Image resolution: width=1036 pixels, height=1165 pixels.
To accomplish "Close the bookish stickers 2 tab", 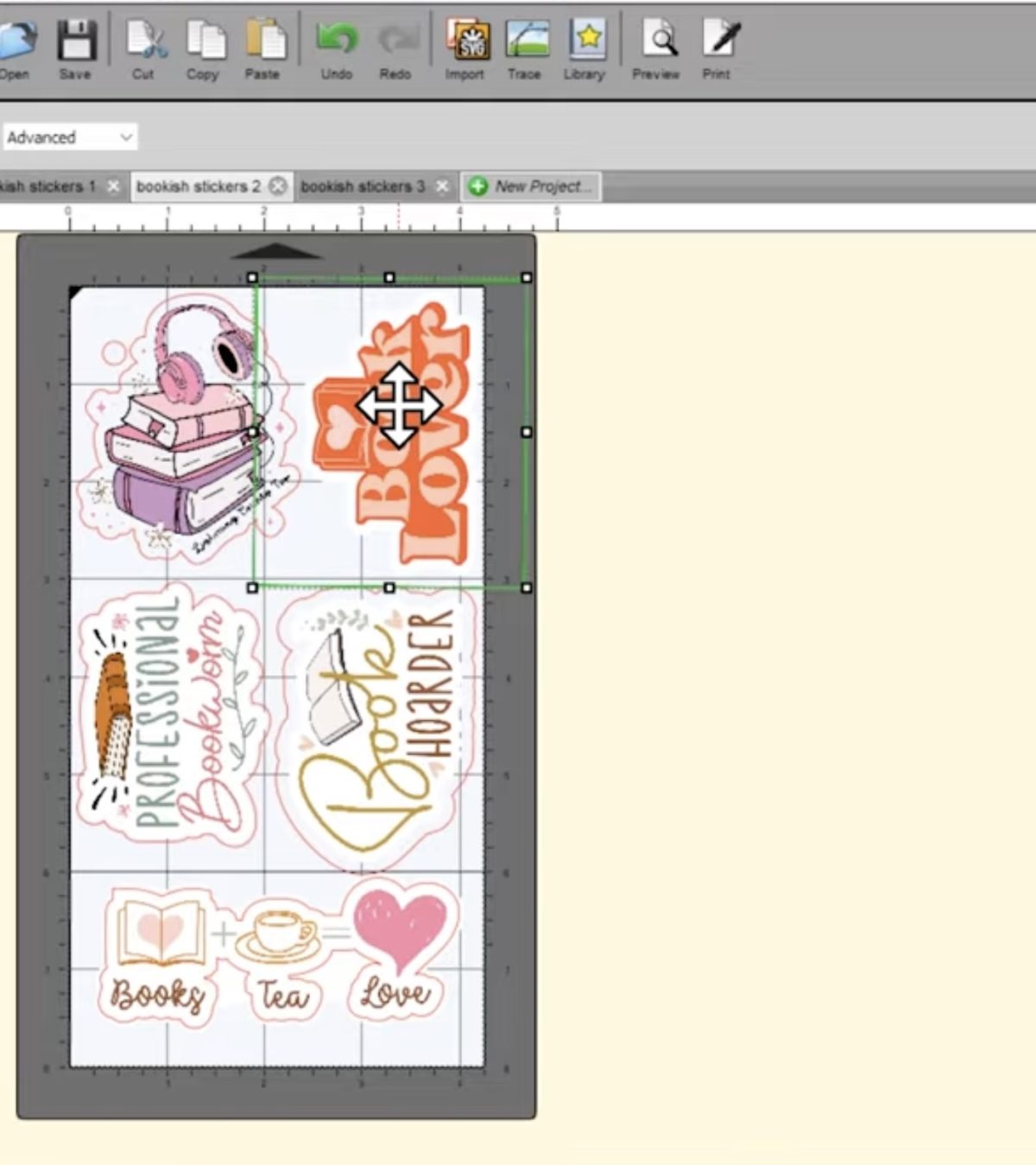I will (278, 186).
